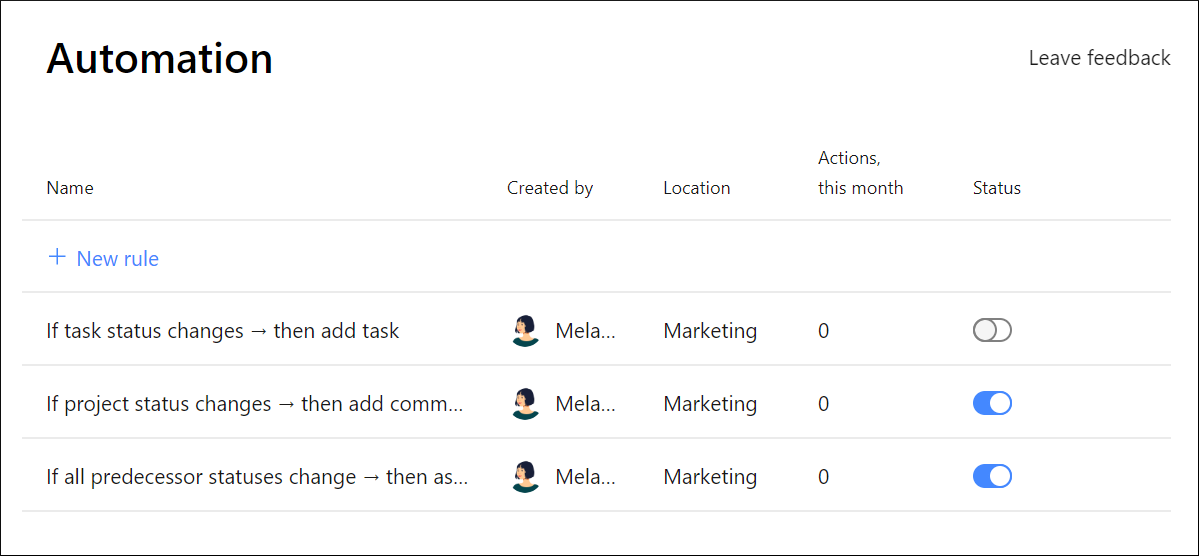The height and width of the screenshot is (556, 1199).
Task: Open rule 'If task status changes → then add task'
Action: pos(222,331)
